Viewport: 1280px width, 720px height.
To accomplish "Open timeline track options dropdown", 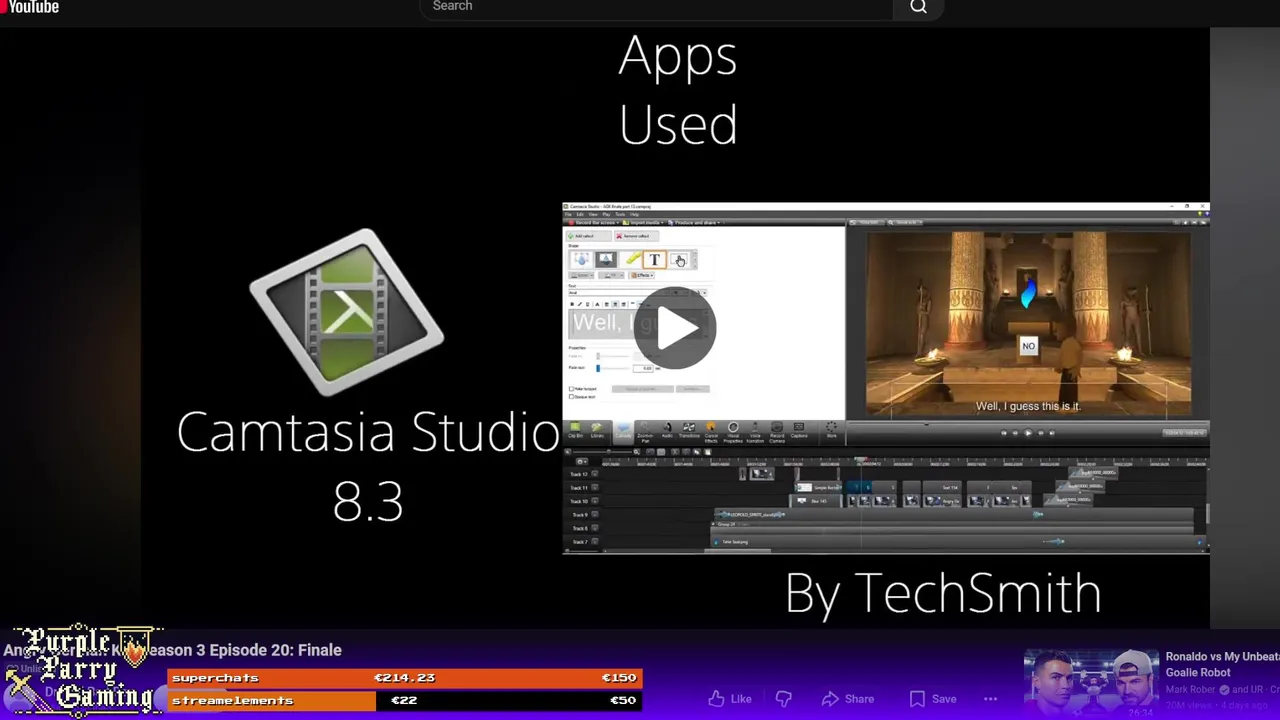I will click(x=581, y=462).
